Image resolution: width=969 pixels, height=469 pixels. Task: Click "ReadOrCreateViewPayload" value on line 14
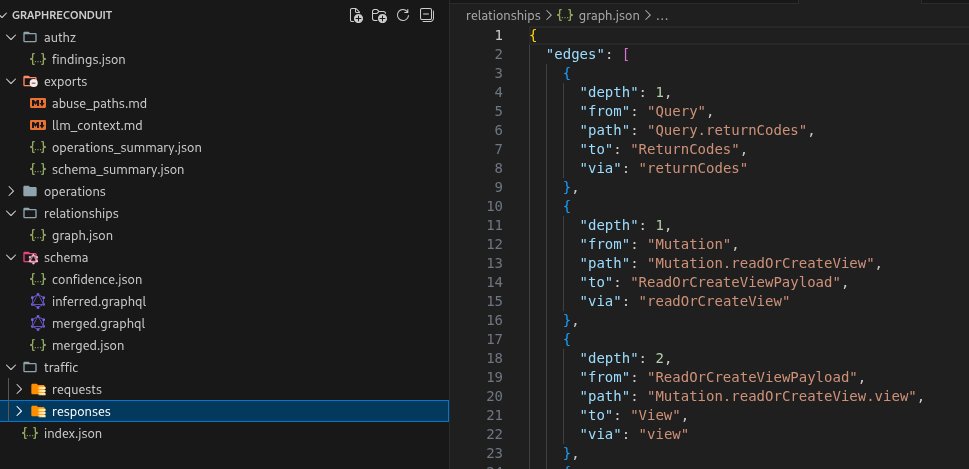pyautogui.click(x=735, y=282)
